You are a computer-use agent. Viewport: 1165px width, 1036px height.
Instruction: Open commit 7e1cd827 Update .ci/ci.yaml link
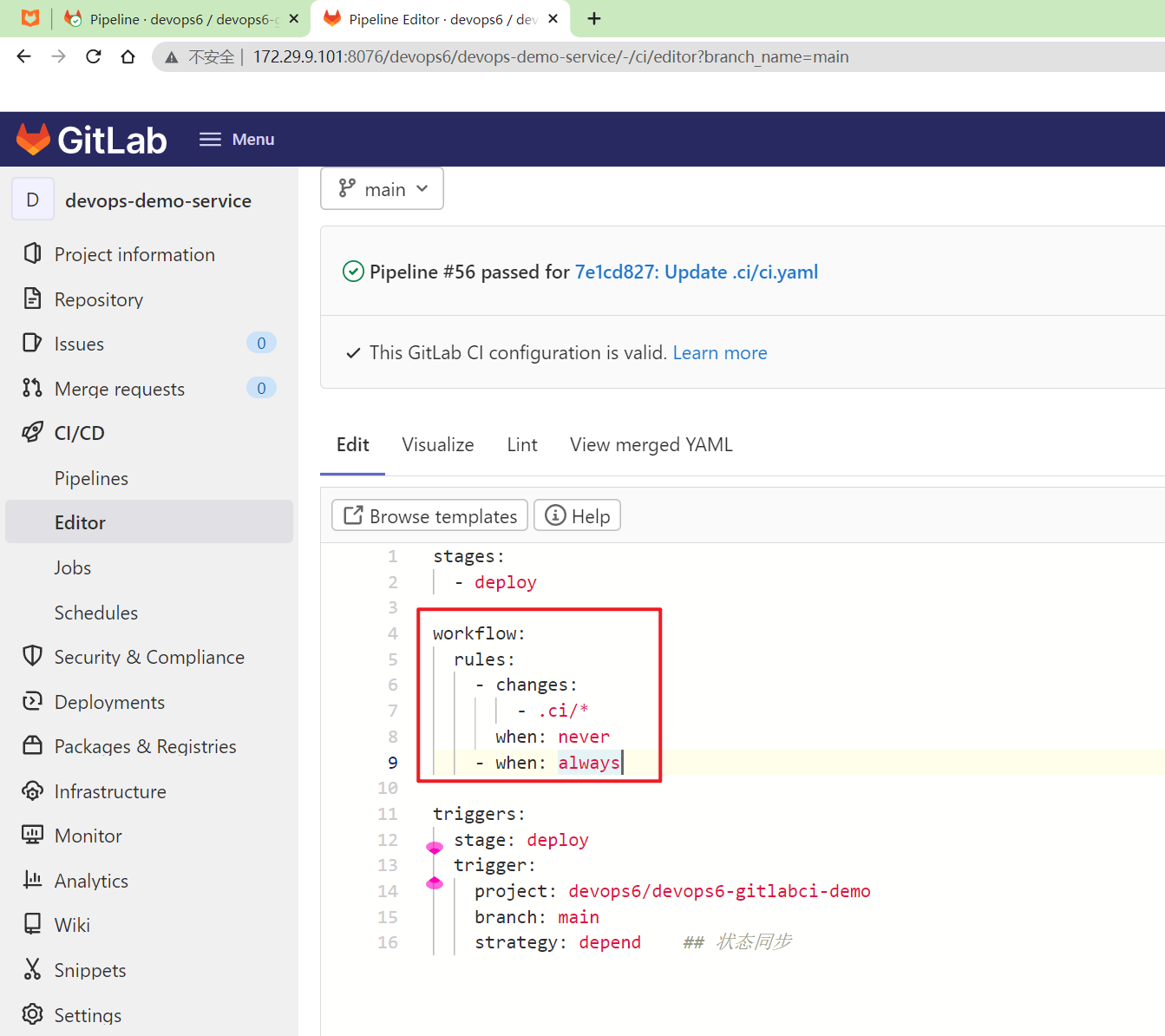point(697,272)
